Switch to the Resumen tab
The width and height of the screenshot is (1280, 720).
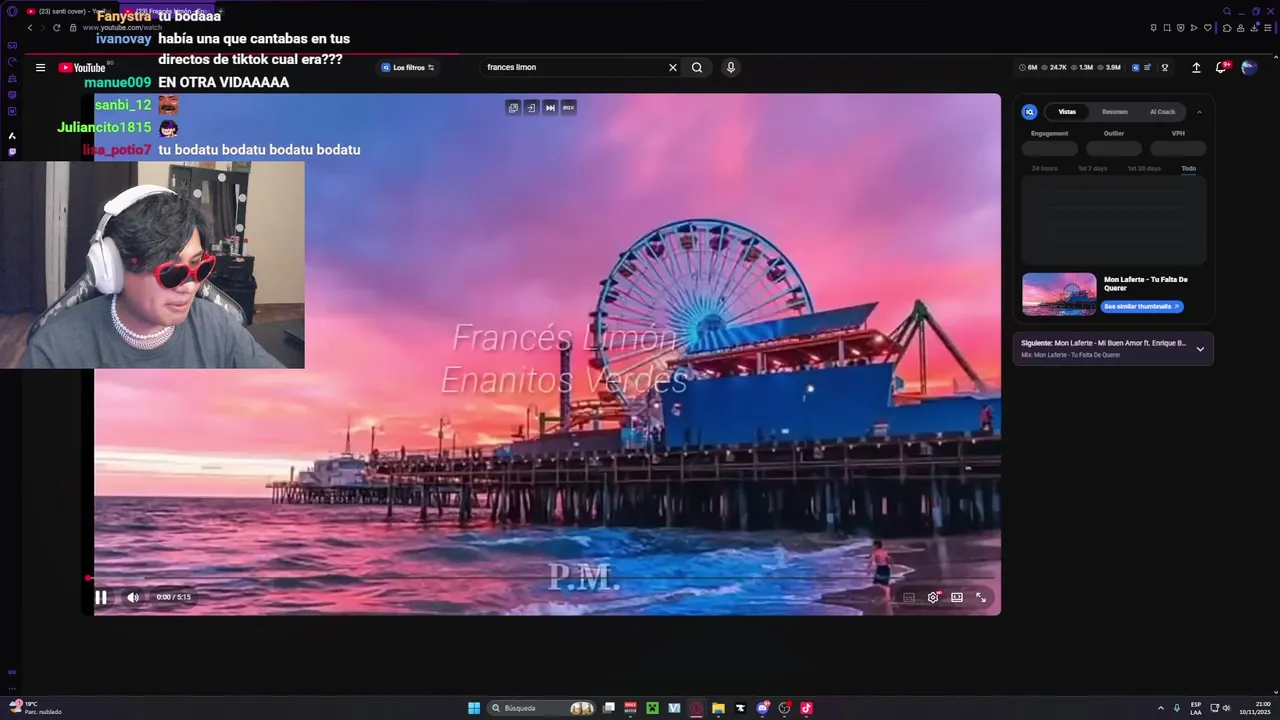pyautogui.click(x=1115, y=112)
